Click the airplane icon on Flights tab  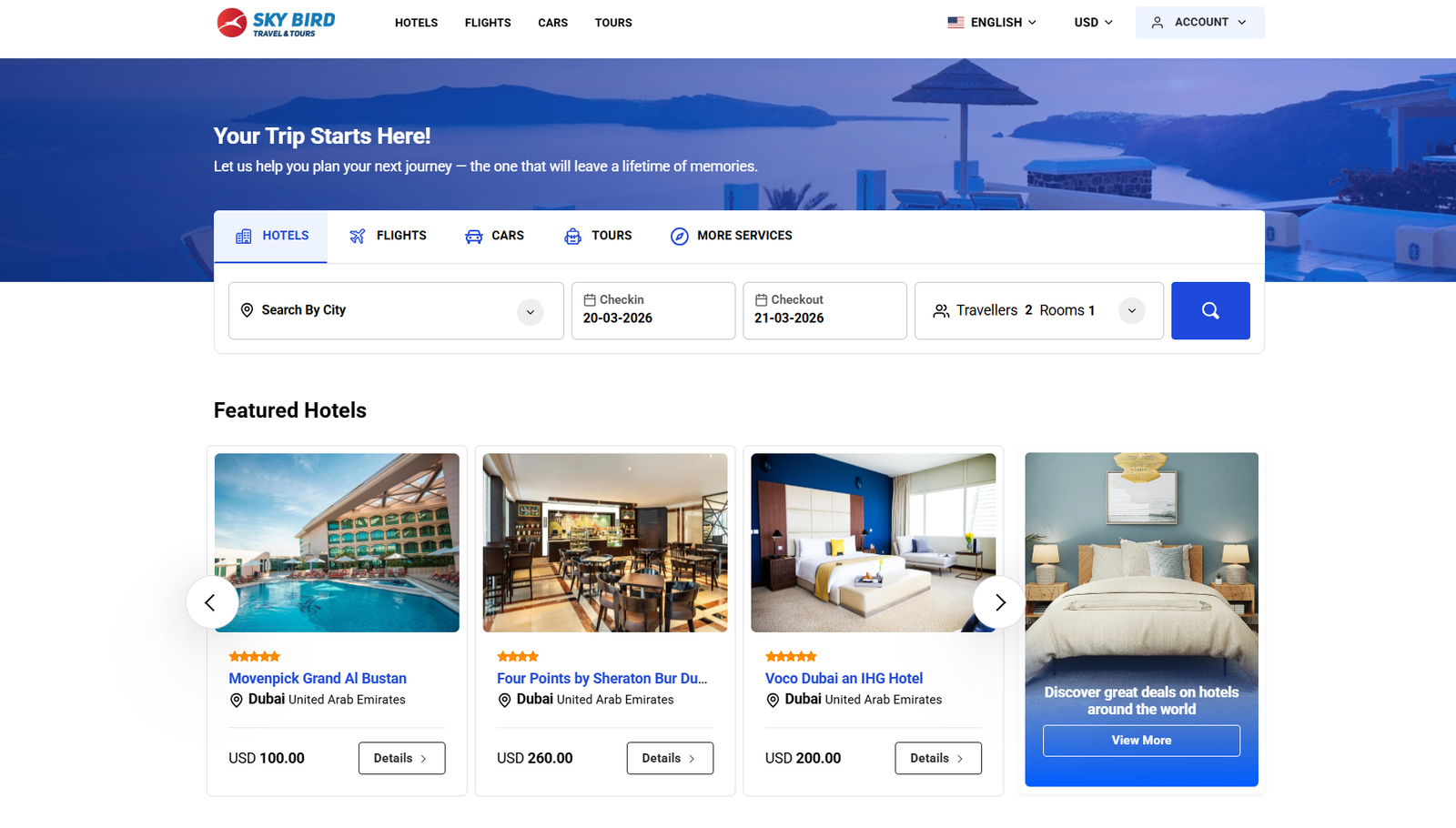[x=358, y=237]
